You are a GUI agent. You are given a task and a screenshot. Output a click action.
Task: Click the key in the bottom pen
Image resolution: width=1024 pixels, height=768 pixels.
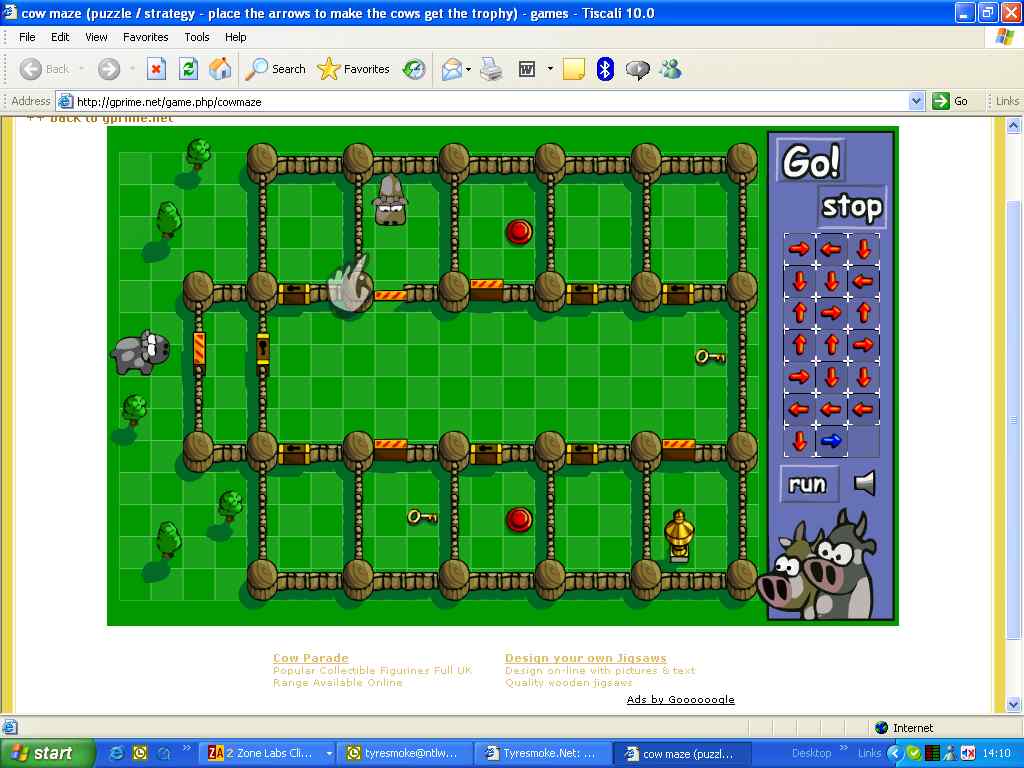point(423,517)
